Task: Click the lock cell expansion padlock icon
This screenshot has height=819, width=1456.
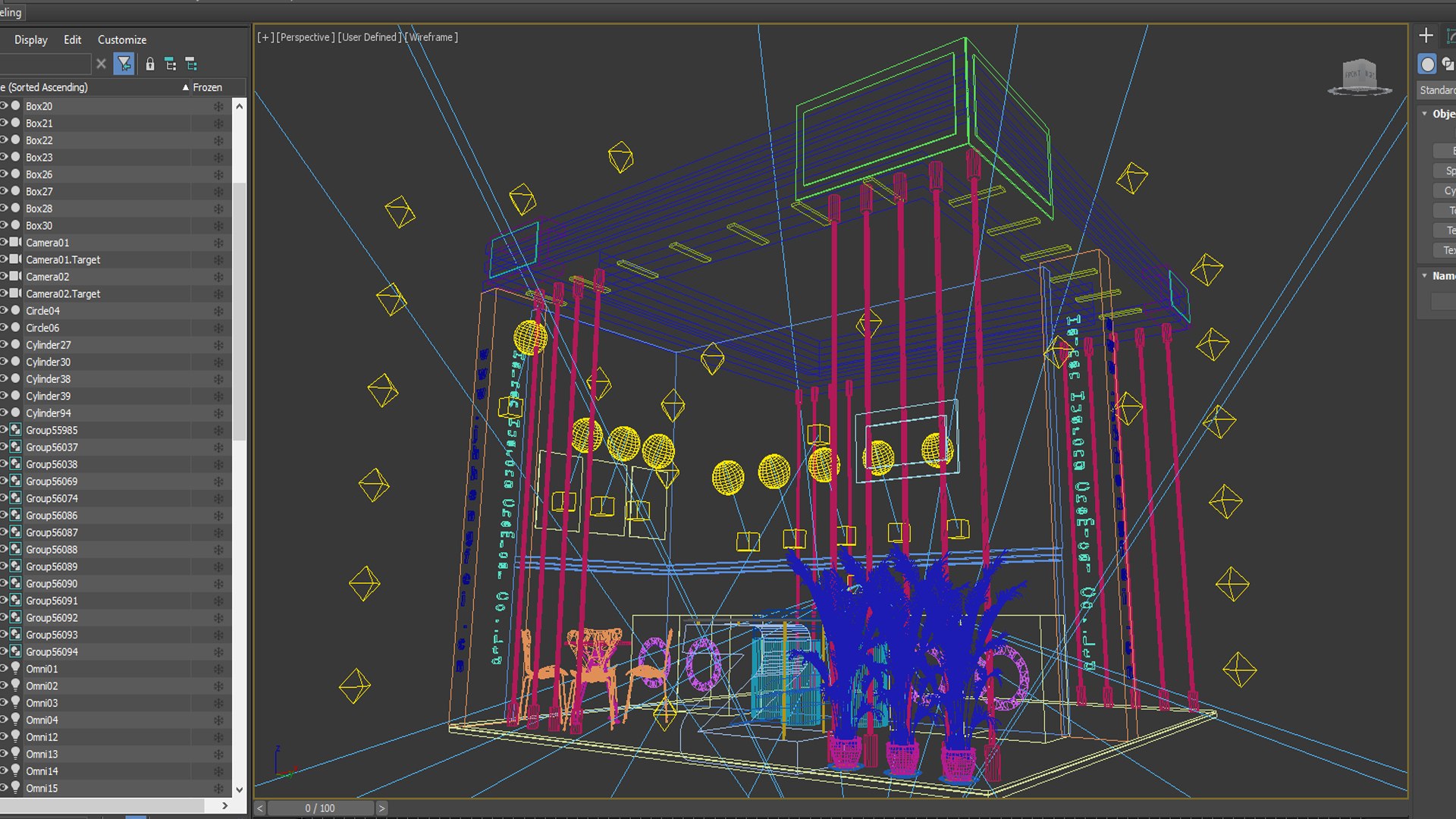Action: (150, 64)
